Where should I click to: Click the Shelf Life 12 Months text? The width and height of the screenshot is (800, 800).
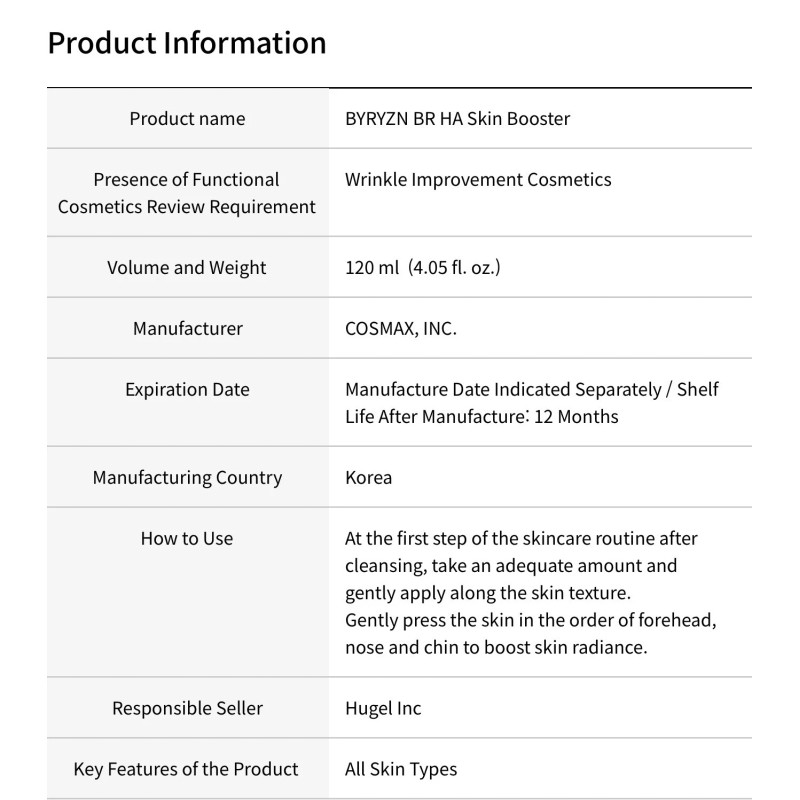481,416
